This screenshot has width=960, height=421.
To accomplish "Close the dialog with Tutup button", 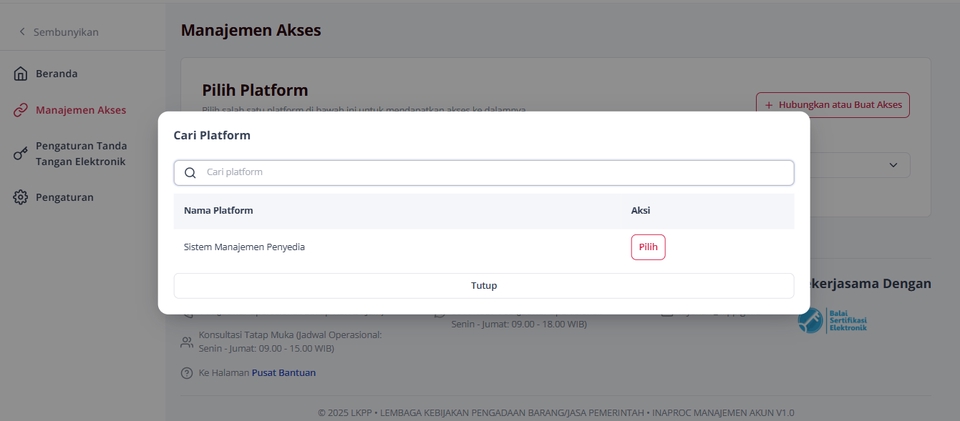I will point(484,286).
